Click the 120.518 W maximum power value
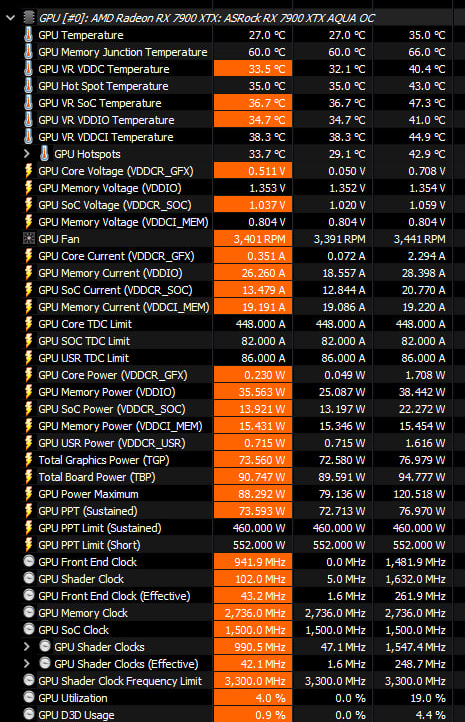Viewport: 465px width, 722px height. point(419,494)
